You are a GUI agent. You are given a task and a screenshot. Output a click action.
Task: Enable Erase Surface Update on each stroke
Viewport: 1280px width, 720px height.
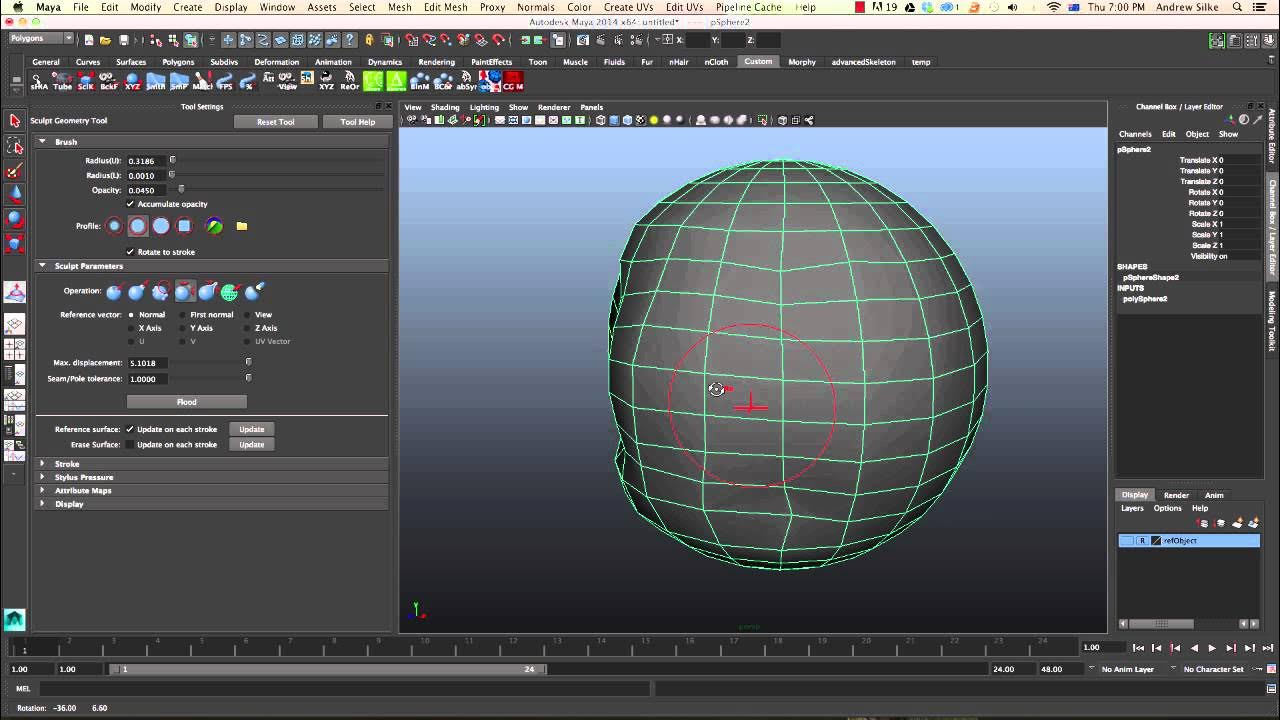click(130, 444)
